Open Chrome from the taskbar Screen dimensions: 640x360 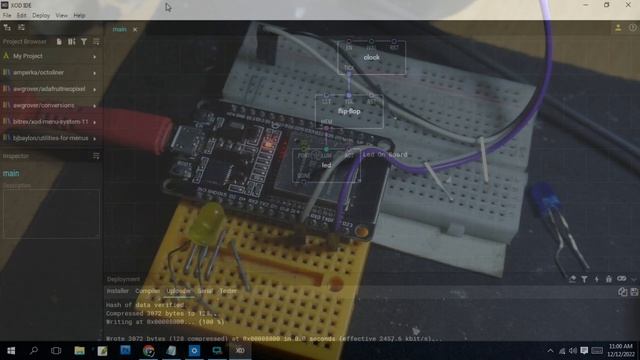pos(149,351)
